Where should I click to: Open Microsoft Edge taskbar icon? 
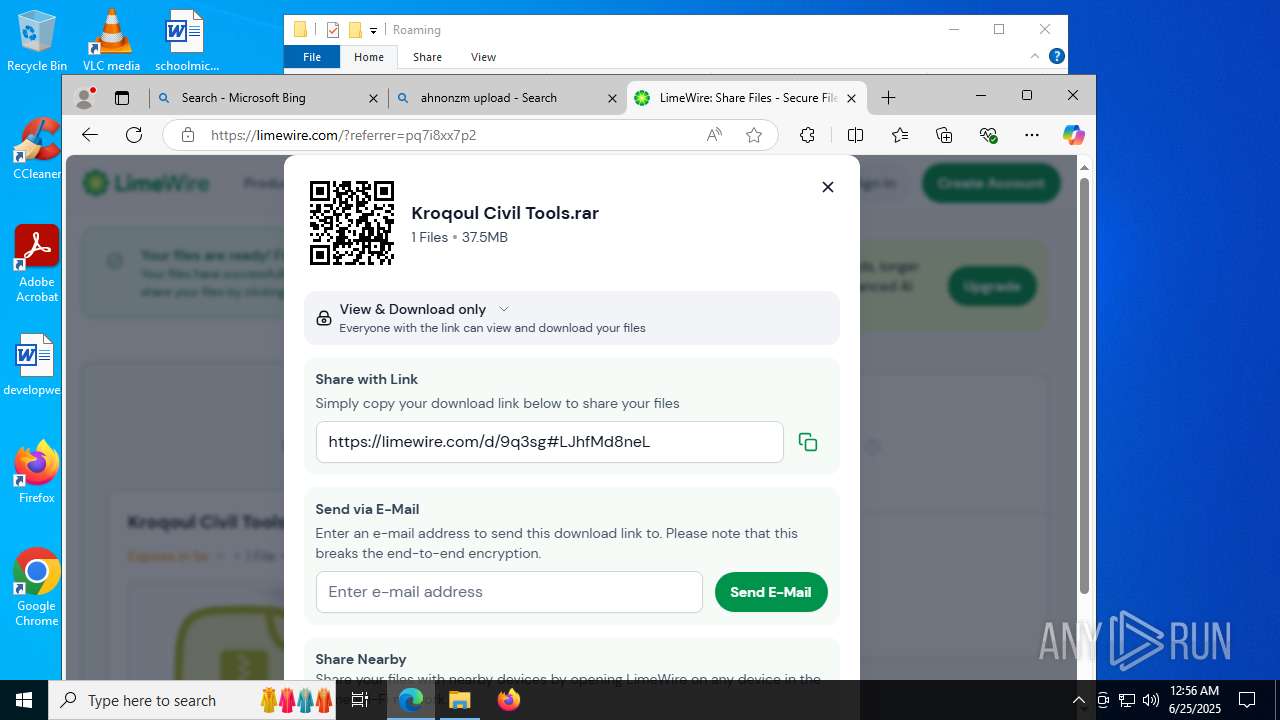coord(411,700)
